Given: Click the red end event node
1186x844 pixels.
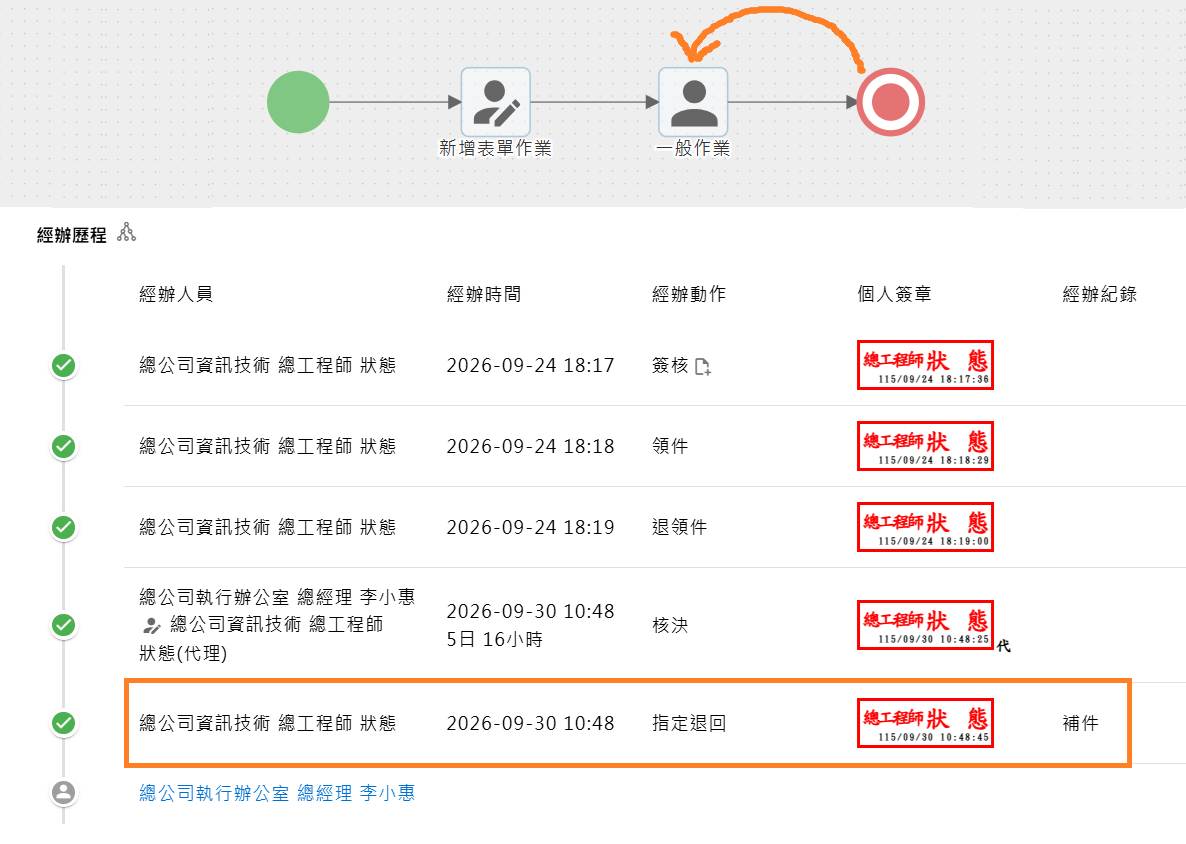Looking at the screenshot, I should [890, 102].
